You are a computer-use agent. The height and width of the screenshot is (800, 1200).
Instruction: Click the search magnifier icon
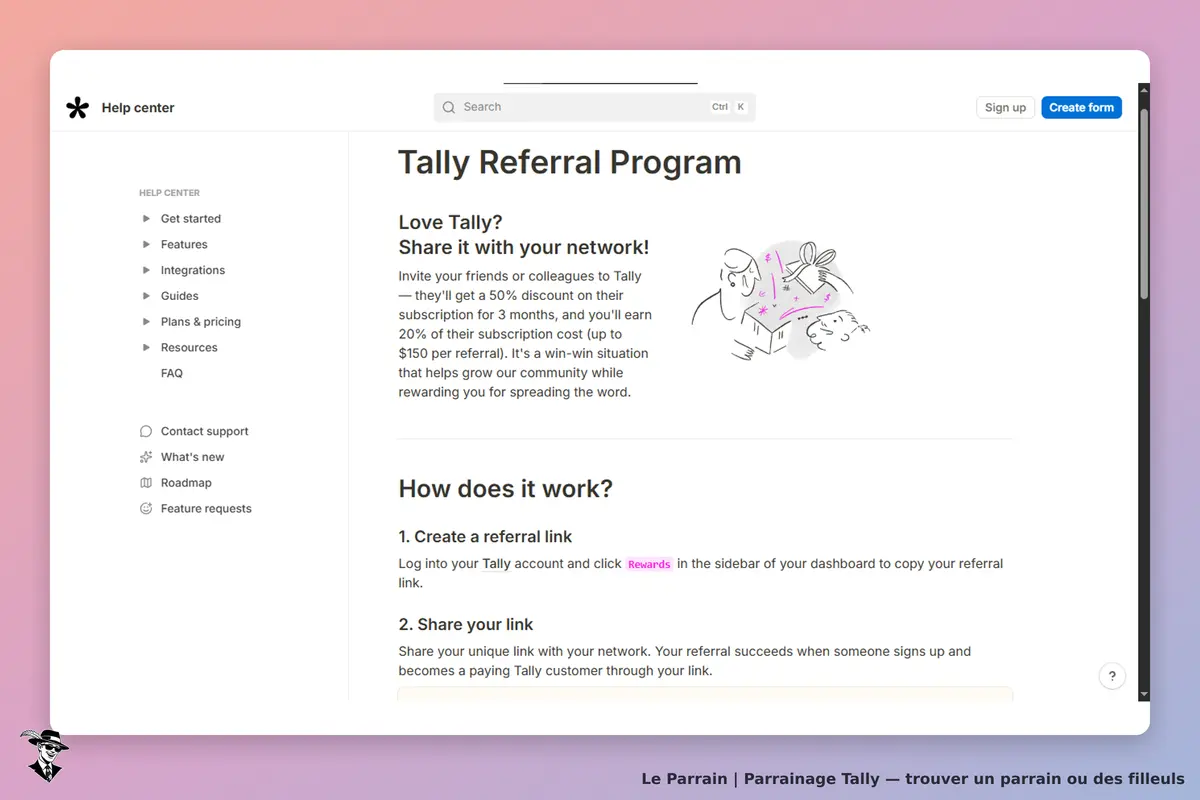point(449,107)
